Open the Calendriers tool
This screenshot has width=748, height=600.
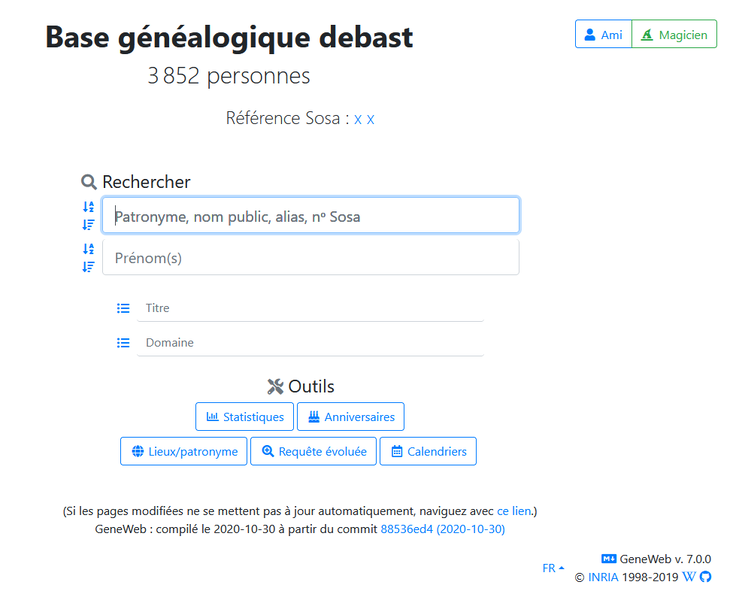click(x=429, y=452)
